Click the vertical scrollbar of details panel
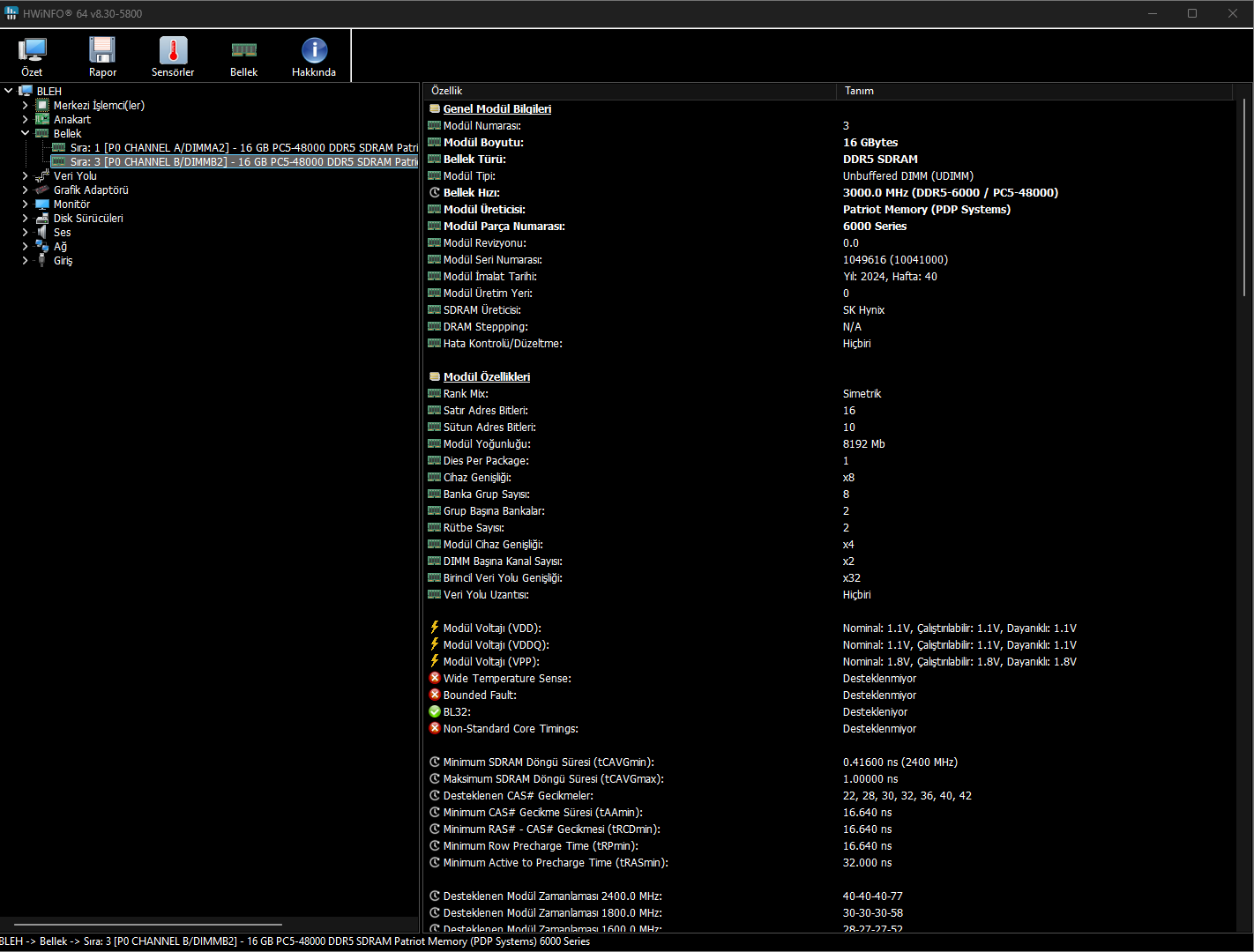The width and height of the screenshot is (1254, 952). (1243, 198)
